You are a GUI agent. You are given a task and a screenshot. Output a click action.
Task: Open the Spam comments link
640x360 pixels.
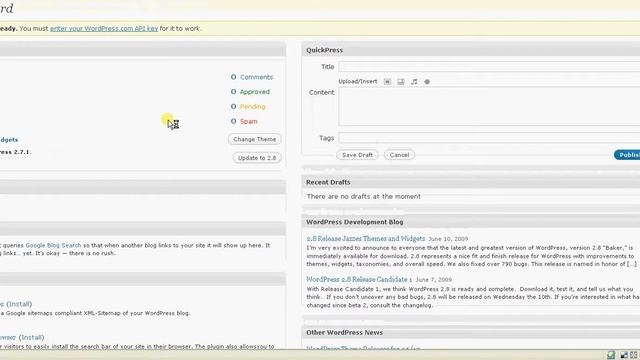pos(249,121)
